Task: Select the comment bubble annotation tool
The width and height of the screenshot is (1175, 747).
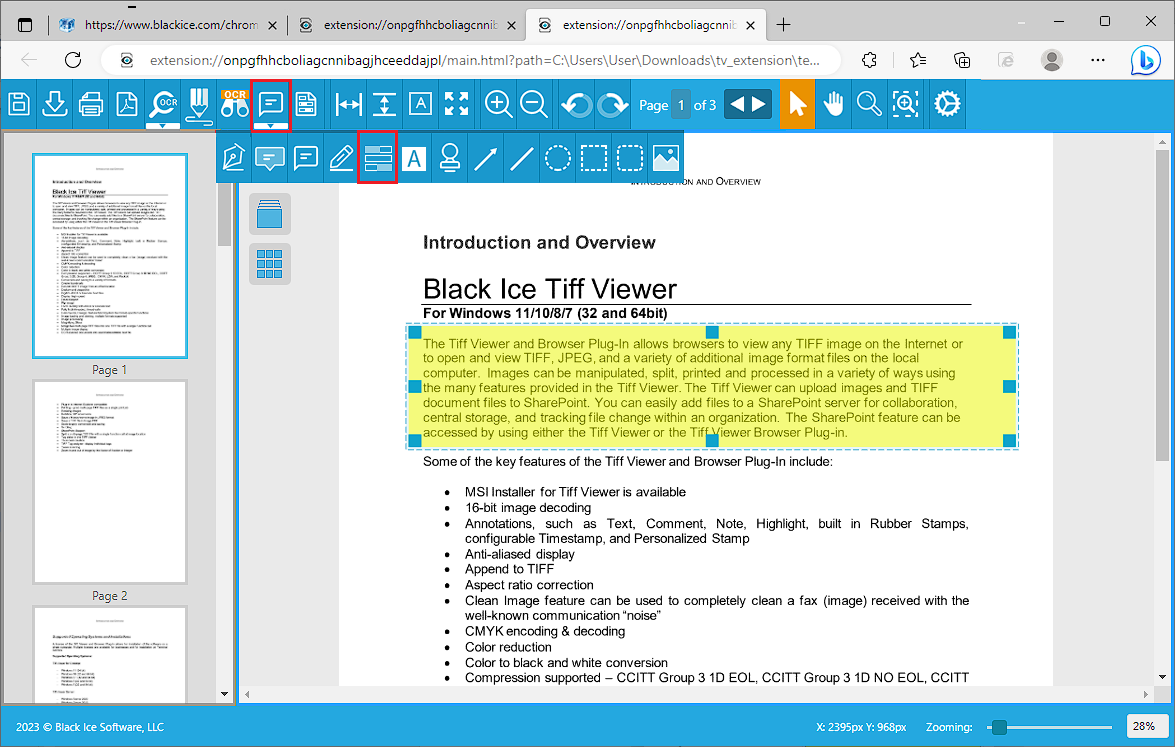Action: pos(270,158)
